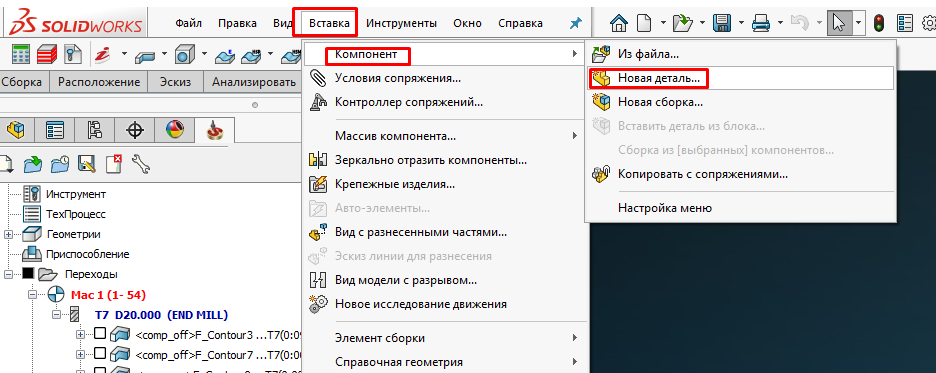Viewport: 936px width, 373px height.
Task: Click the Print icon
Action: tap(761, 24)
